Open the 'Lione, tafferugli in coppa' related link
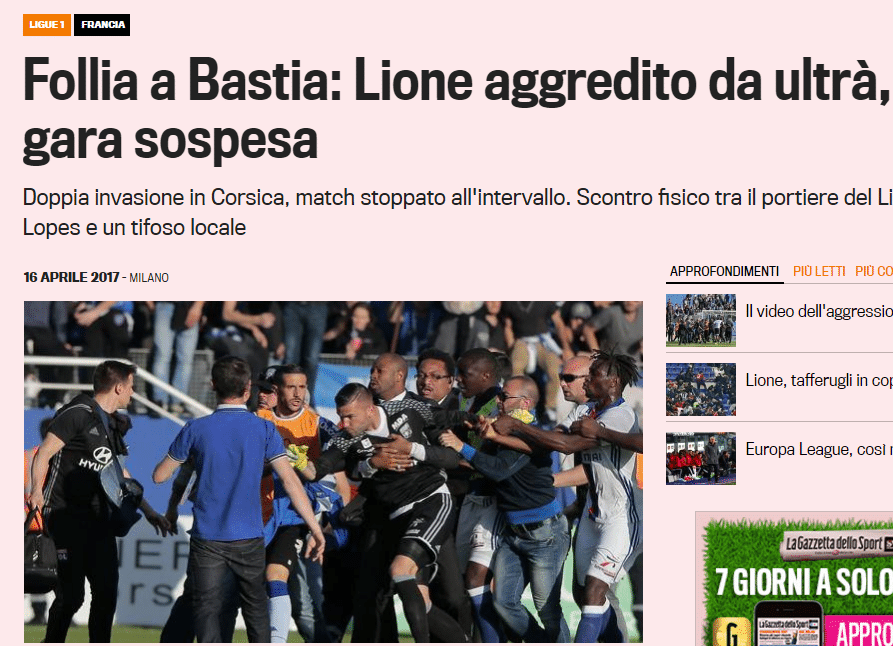Viewport: 893px width, 646px height. click(x=819, y=380)
